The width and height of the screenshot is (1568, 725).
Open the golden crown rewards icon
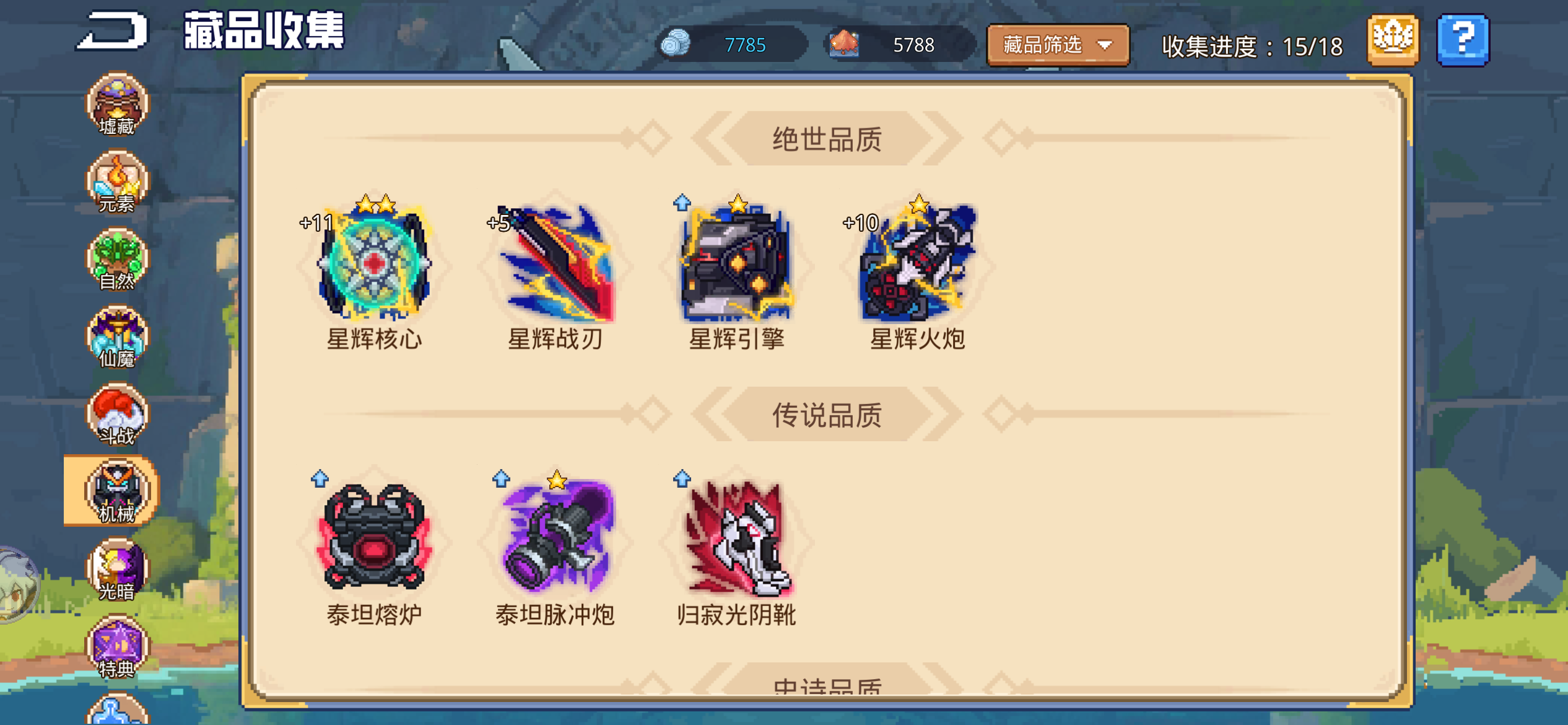click(x=1393, y=40)
